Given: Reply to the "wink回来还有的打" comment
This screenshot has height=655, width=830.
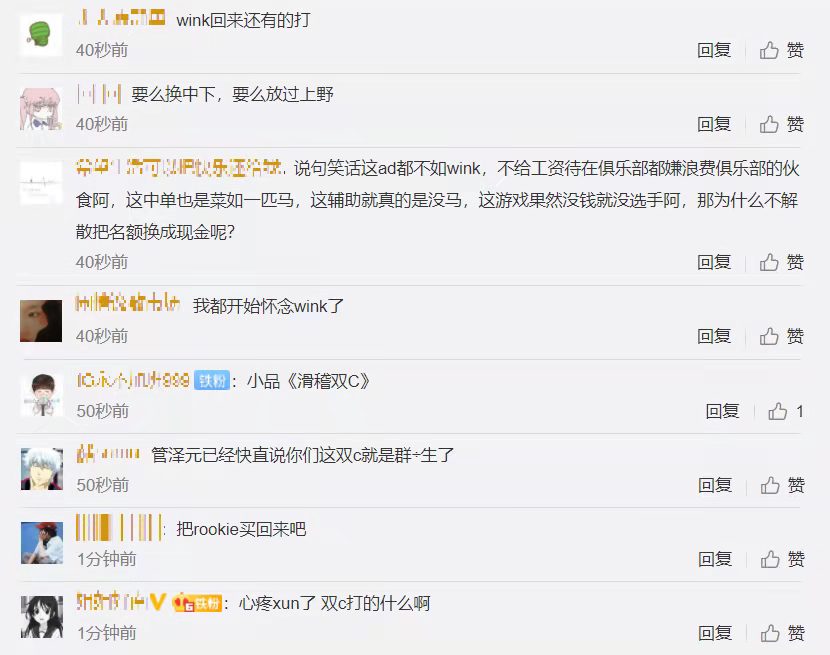Looking at the screenshot, I should [x=714, y=50].
